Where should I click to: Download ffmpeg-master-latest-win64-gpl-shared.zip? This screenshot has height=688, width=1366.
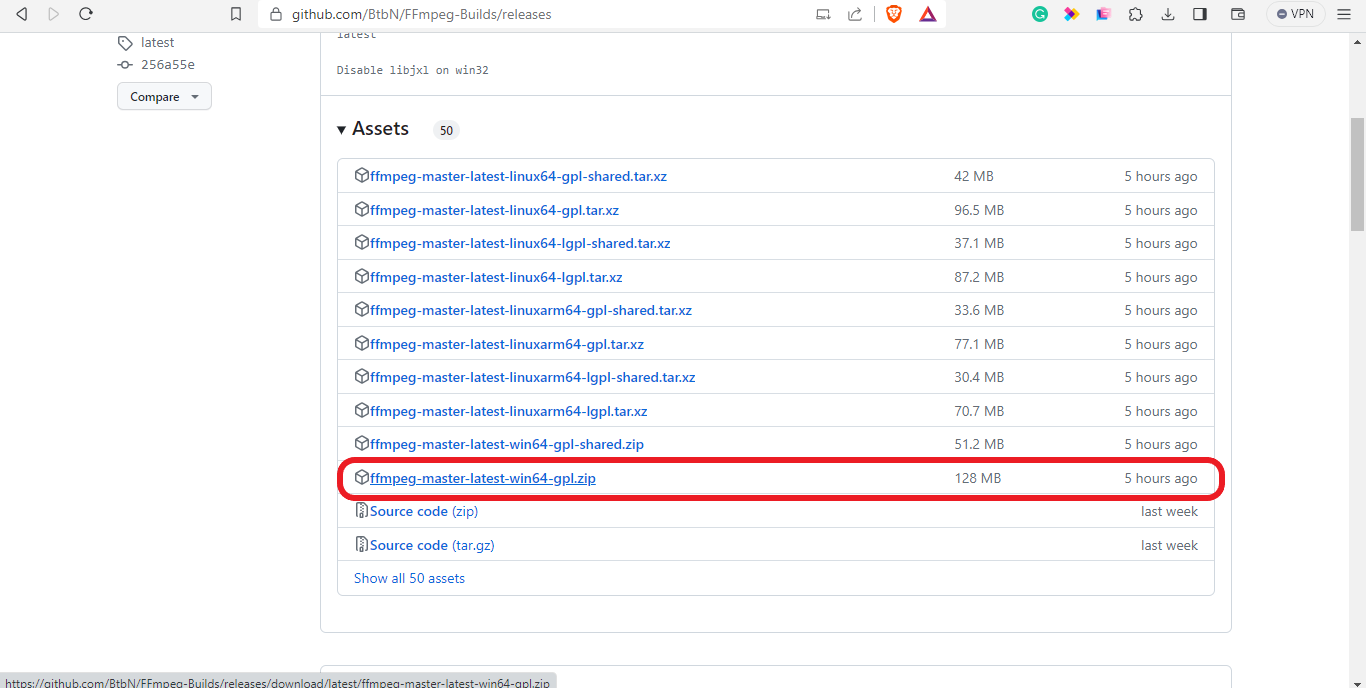[x=507, y=444]
